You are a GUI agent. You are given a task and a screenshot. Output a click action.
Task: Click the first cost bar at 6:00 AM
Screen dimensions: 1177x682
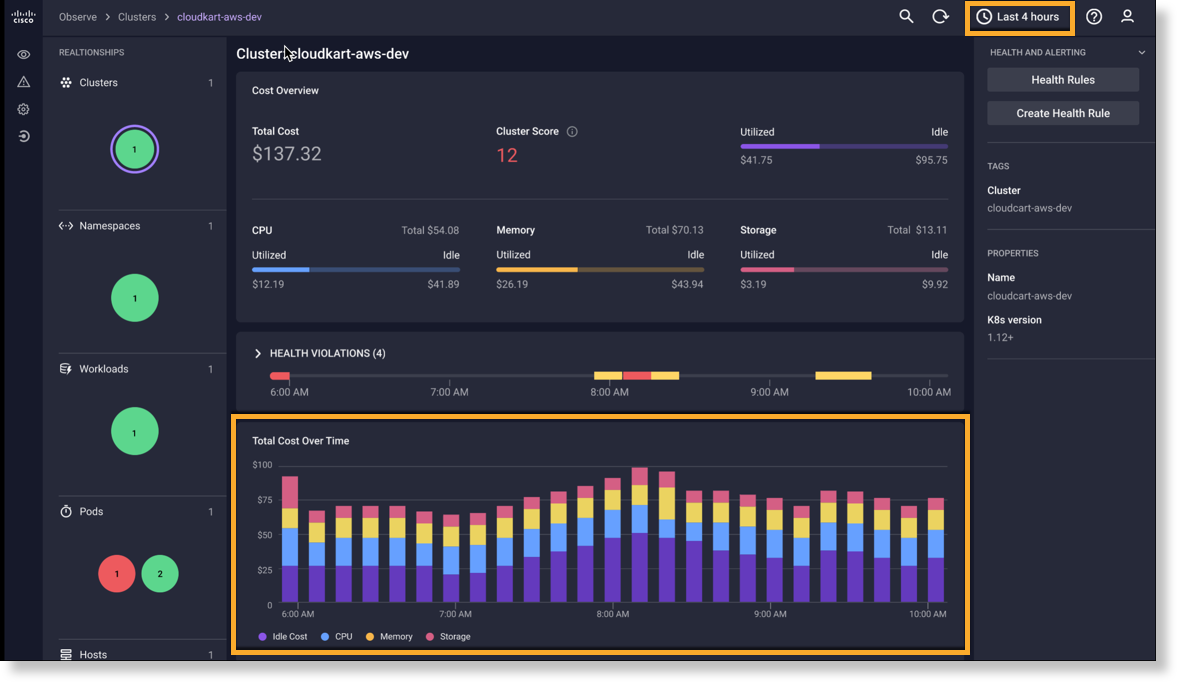(x=290, y=539)
